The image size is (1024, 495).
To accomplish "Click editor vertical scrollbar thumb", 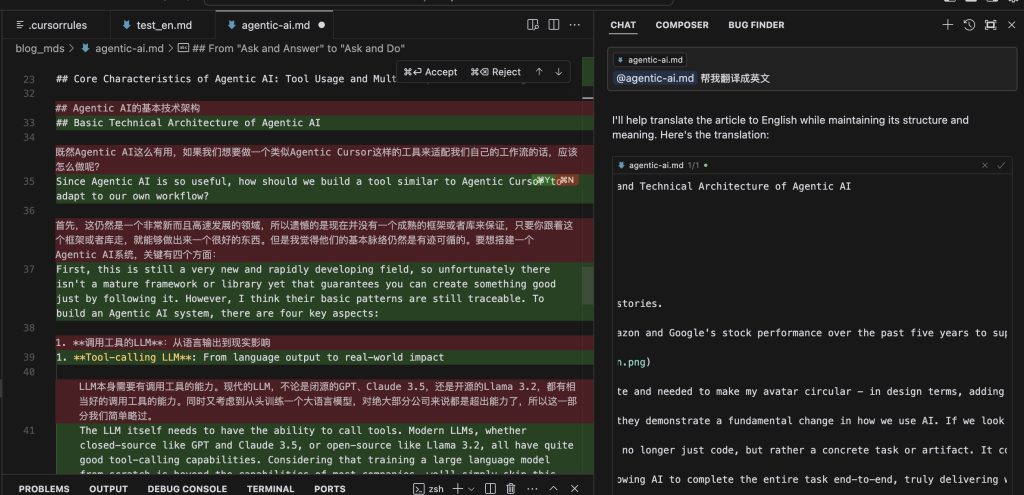I will [x=588, y=284].
